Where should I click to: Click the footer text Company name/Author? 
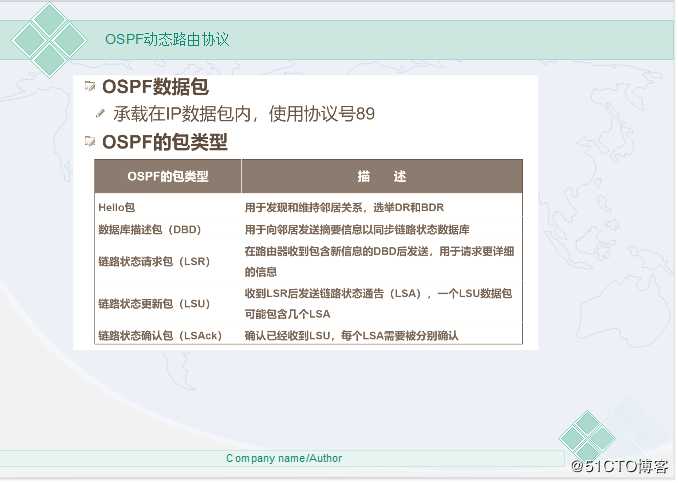pyautogui.click(x=284, y=458)
